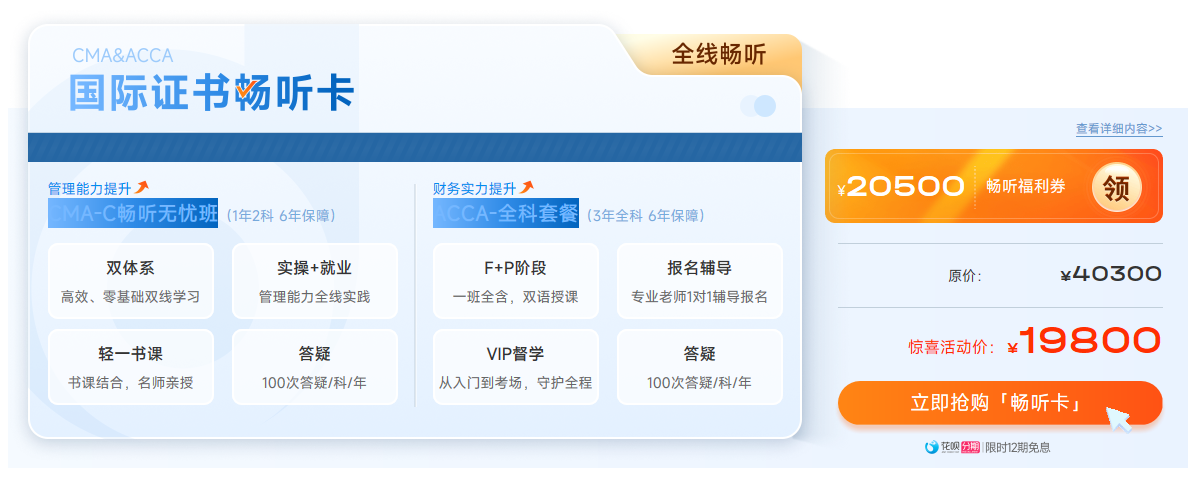Open the 轻一书课 feature card
The height and width of the screenshot is (480, 1199).
click(131, 367)
